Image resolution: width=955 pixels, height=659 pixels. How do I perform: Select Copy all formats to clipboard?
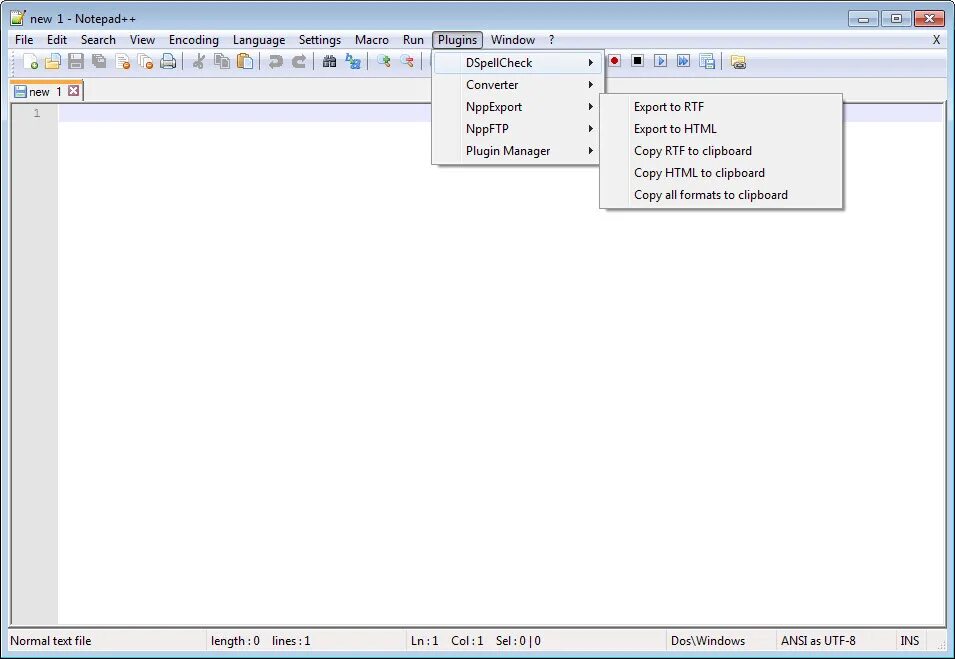(721, 194)
